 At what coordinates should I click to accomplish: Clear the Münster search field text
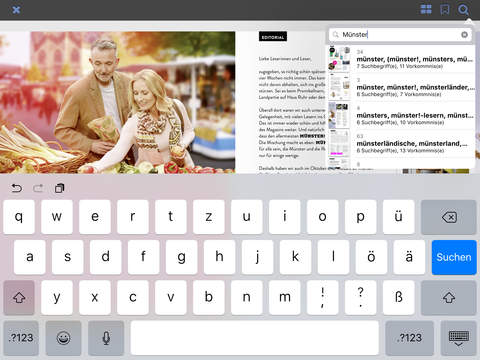click(464, 35)
